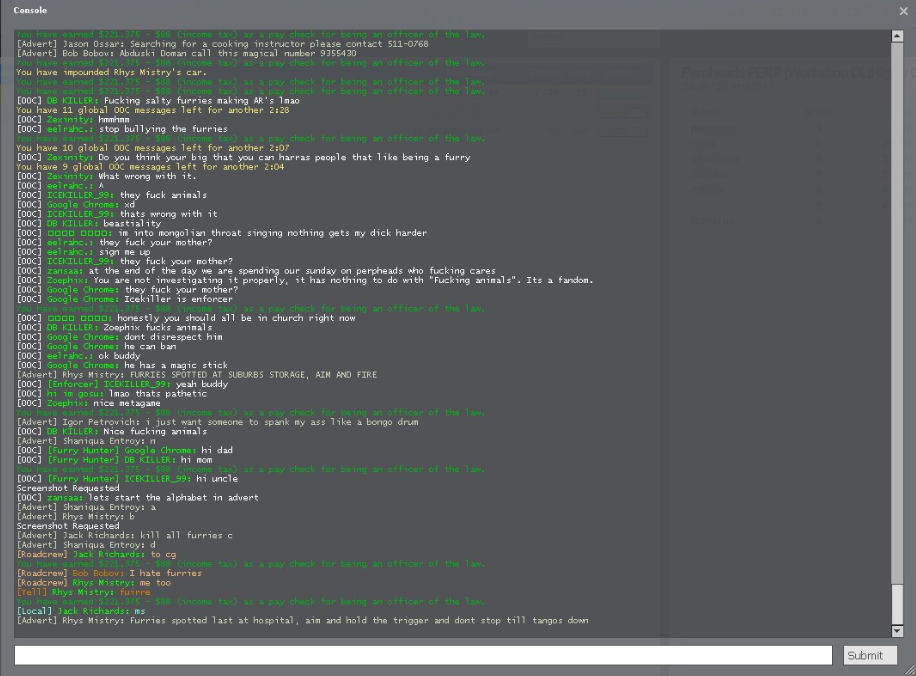The width and height of the screenshot is (916, 676).
Task: Focus the console command input field
Action: point(423,655)
